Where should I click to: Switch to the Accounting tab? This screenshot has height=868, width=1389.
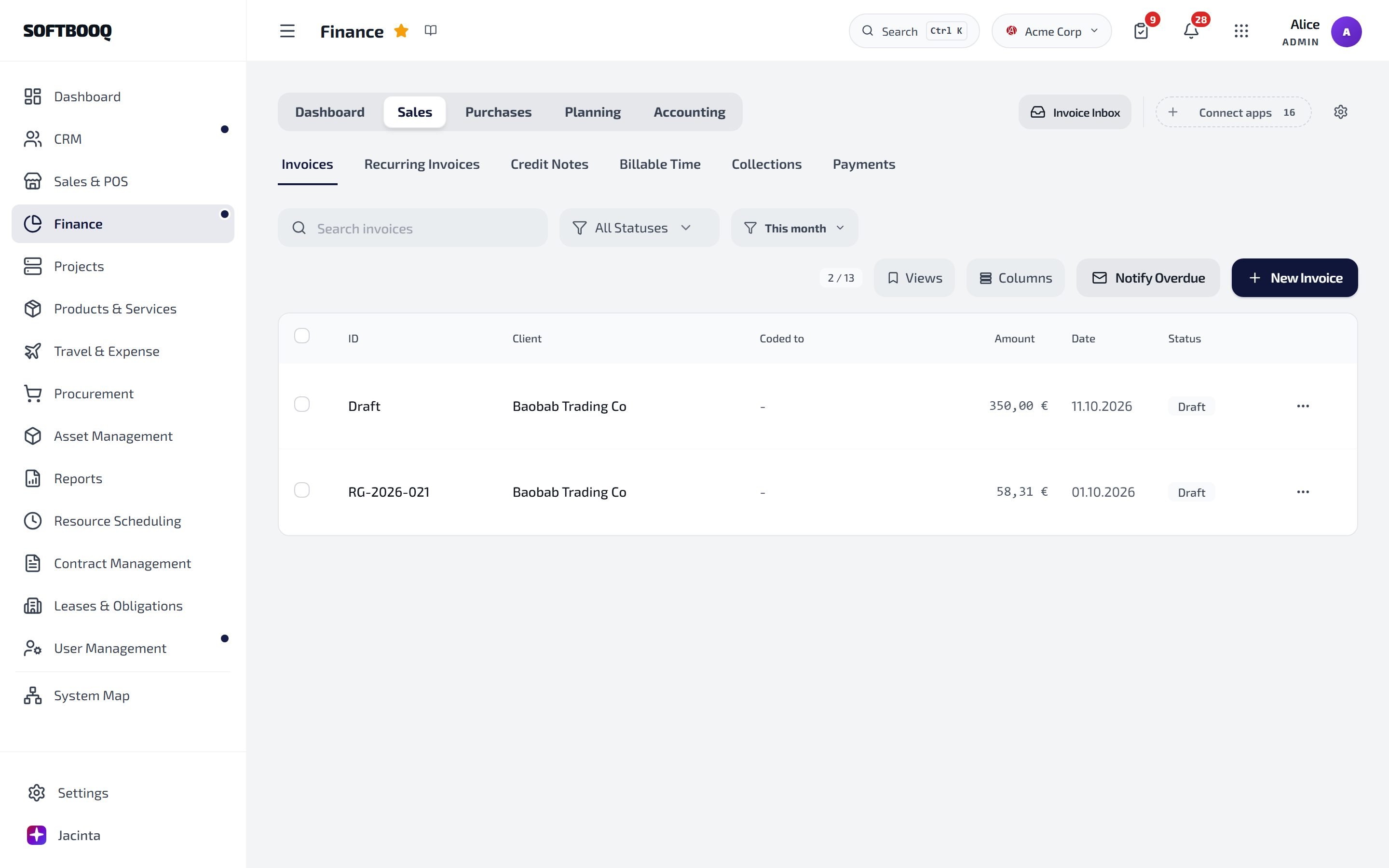pyautogui.click(x=689, y=112)
